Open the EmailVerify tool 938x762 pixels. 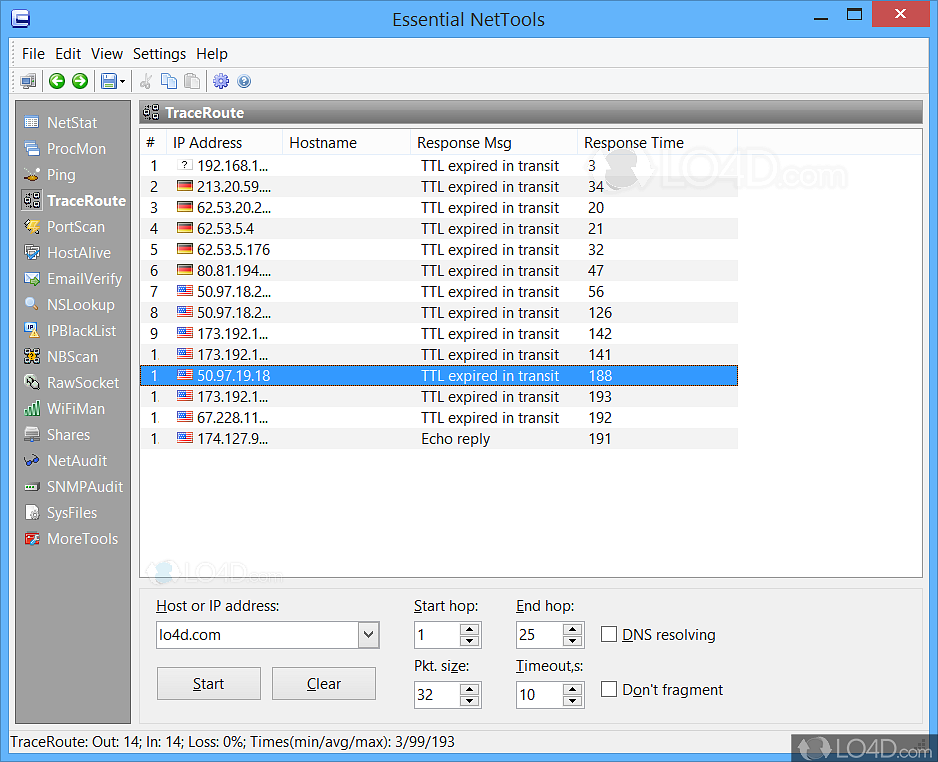(72, 279)
